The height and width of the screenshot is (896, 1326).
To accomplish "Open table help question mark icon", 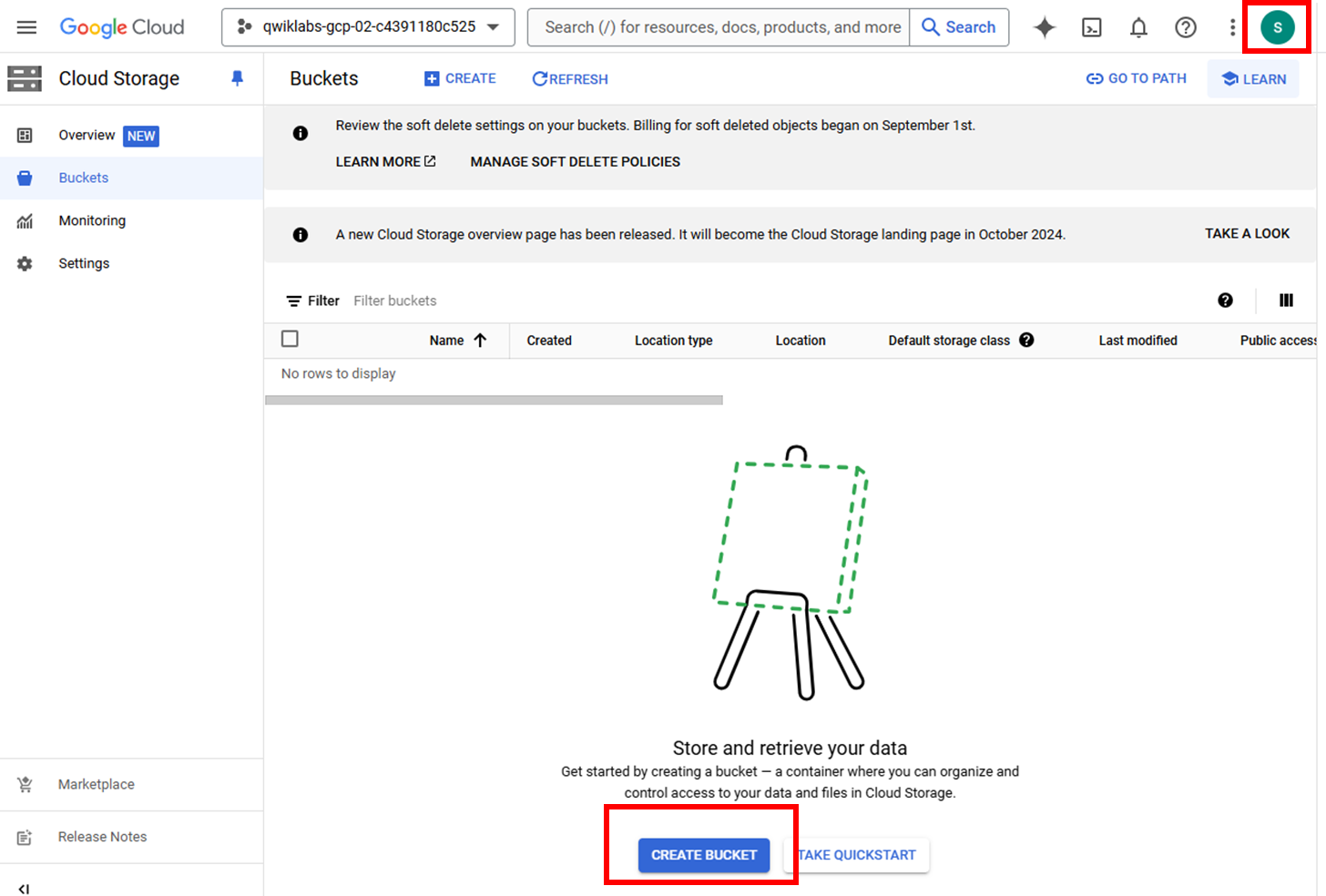I will [x=1226, y=300].
